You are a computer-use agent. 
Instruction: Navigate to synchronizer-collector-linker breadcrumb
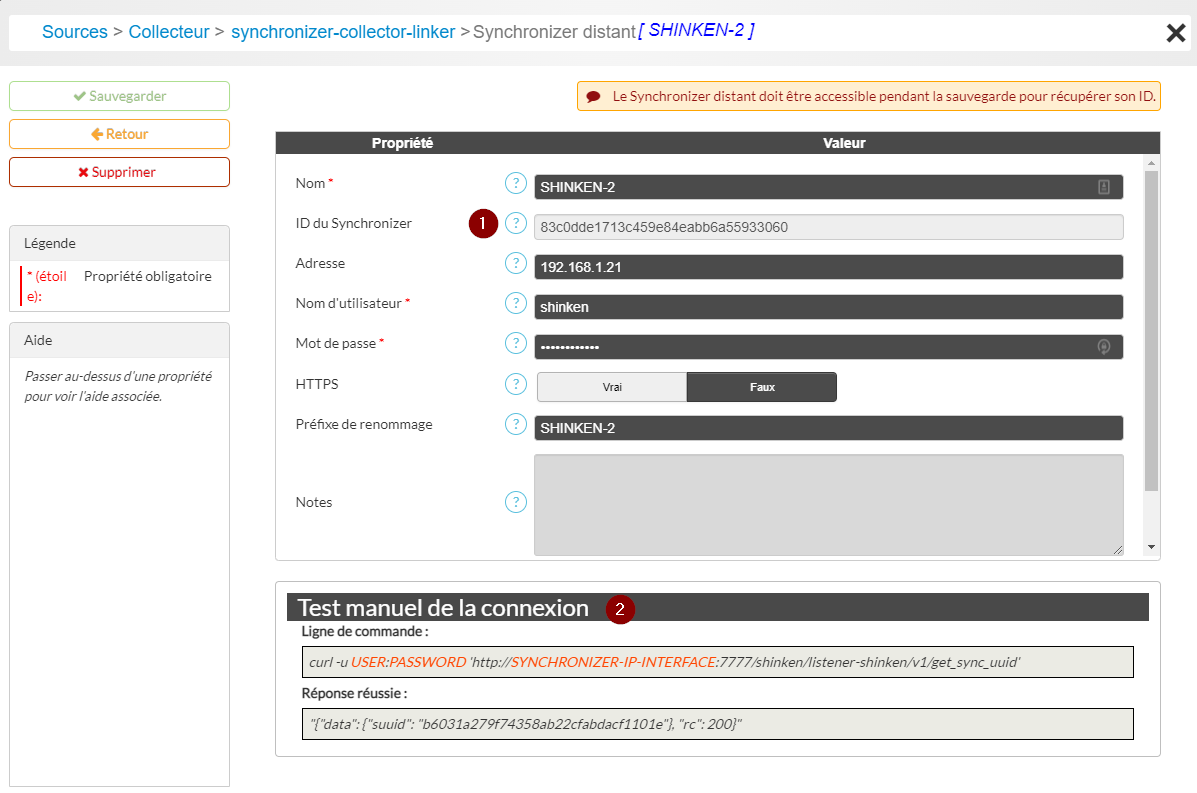343,32
